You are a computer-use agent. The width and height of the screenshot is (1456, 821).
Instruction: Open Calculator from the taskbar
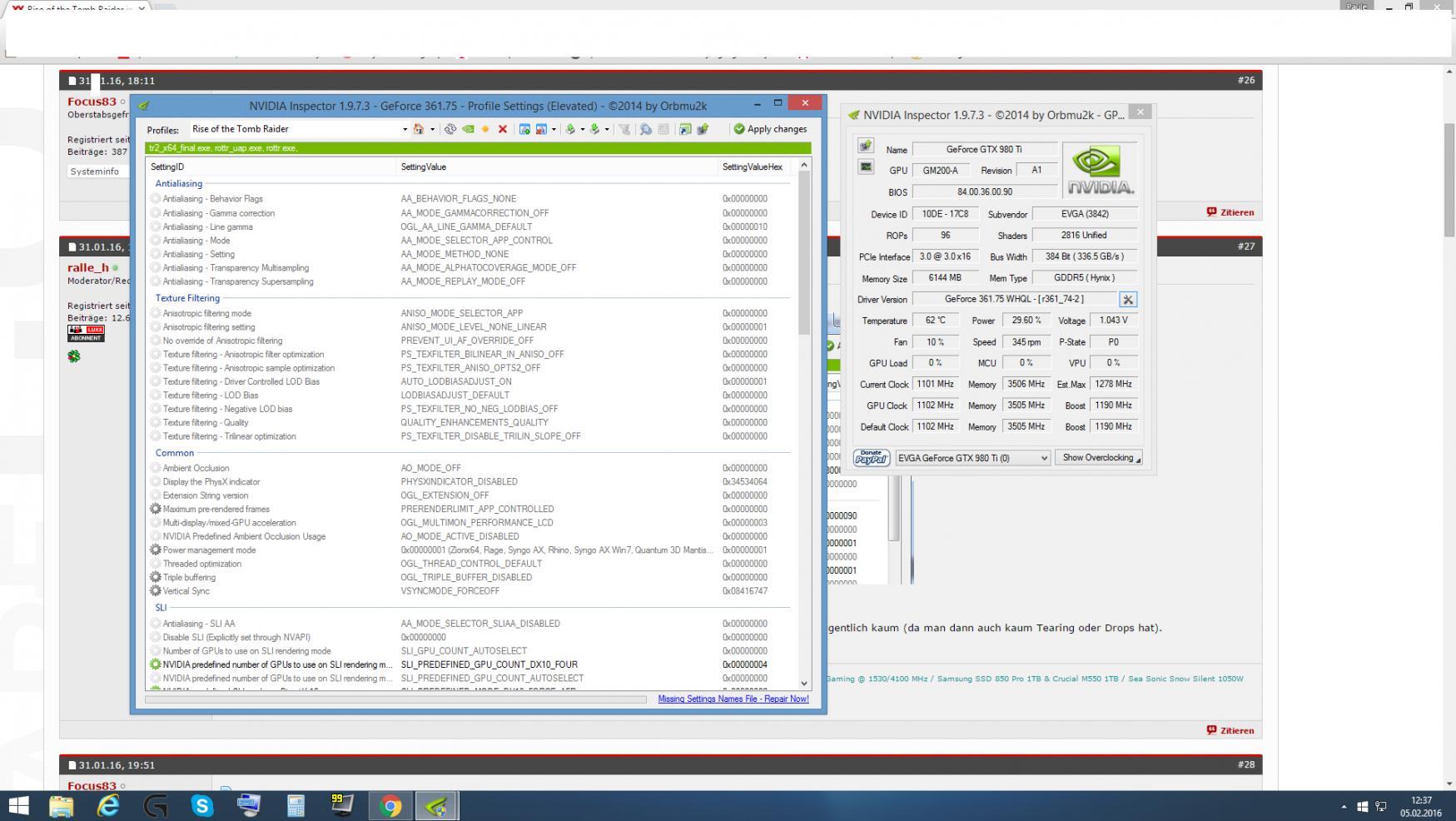coord(296,805)
